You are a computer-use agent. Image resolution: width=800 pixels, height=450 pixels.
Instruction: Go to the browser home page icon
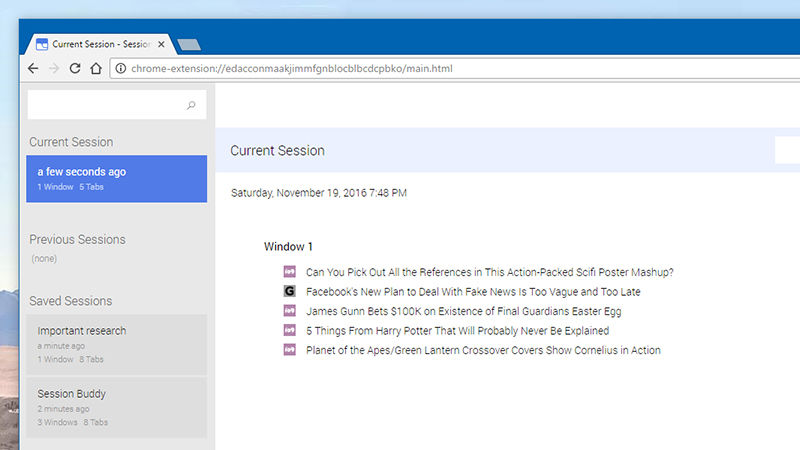96,68
